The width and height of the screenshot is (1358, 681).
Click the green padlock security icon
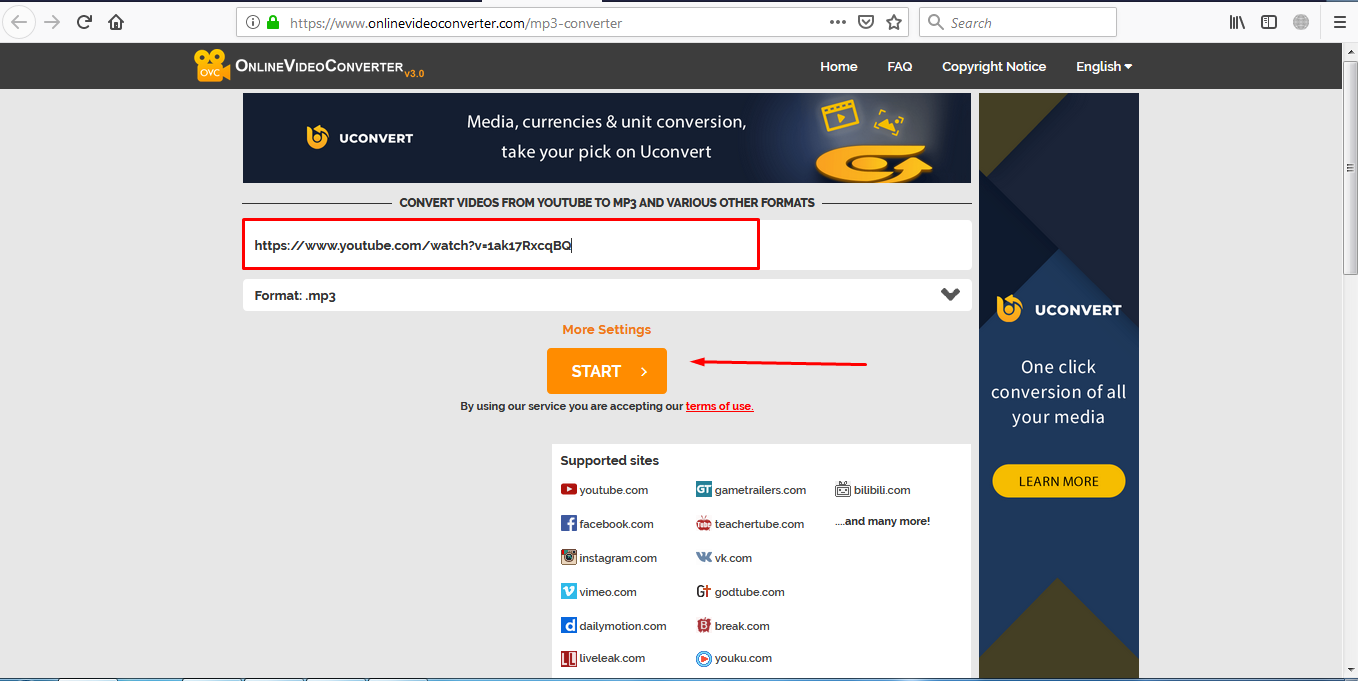click(x=273, y=22)
